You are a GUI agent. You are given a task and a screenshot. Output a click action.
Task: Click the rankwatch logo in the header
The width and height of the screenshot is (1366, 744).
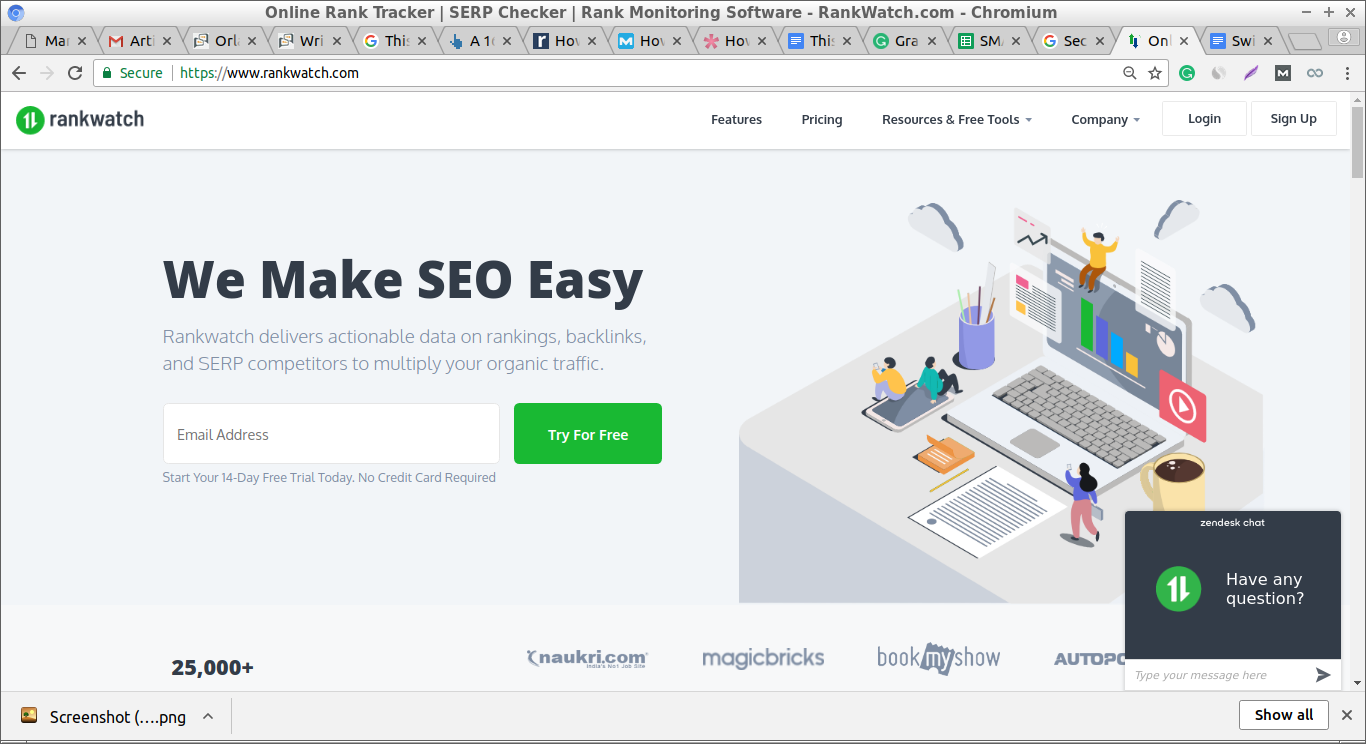click(80, 119)
